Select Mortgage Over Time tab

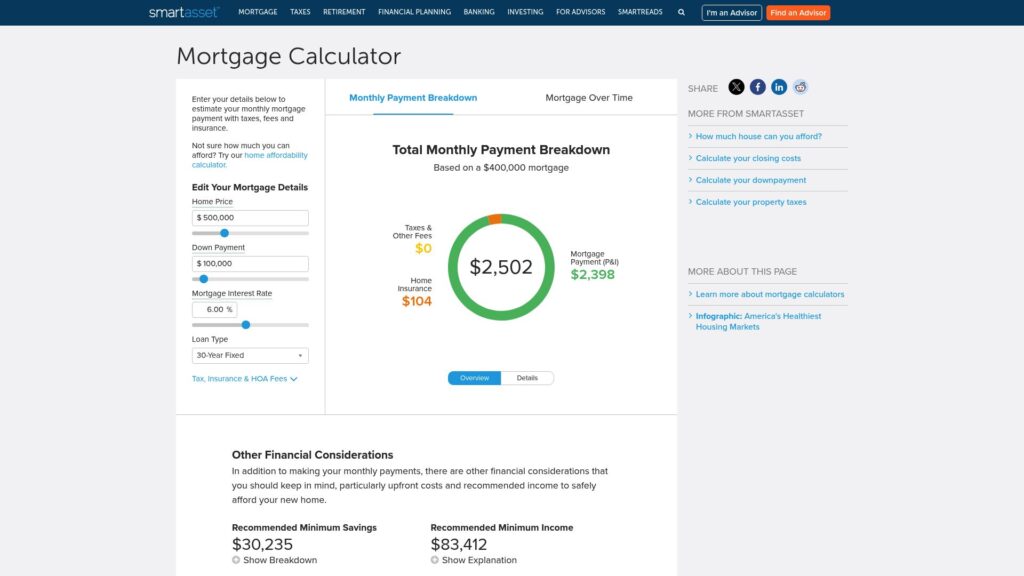point(588,98)
